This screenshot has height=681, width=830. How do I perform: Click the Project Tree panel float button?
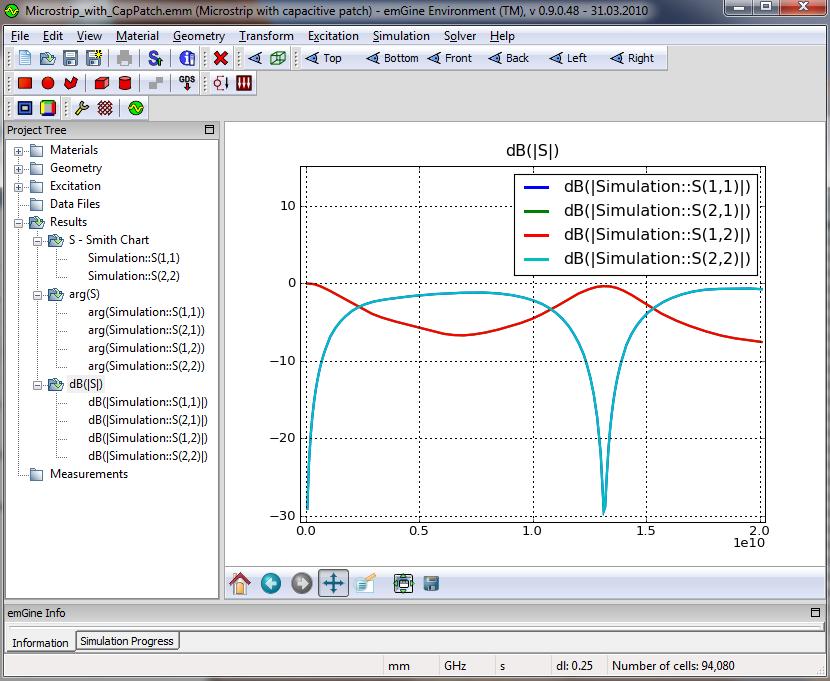click(x=209, y=130)
